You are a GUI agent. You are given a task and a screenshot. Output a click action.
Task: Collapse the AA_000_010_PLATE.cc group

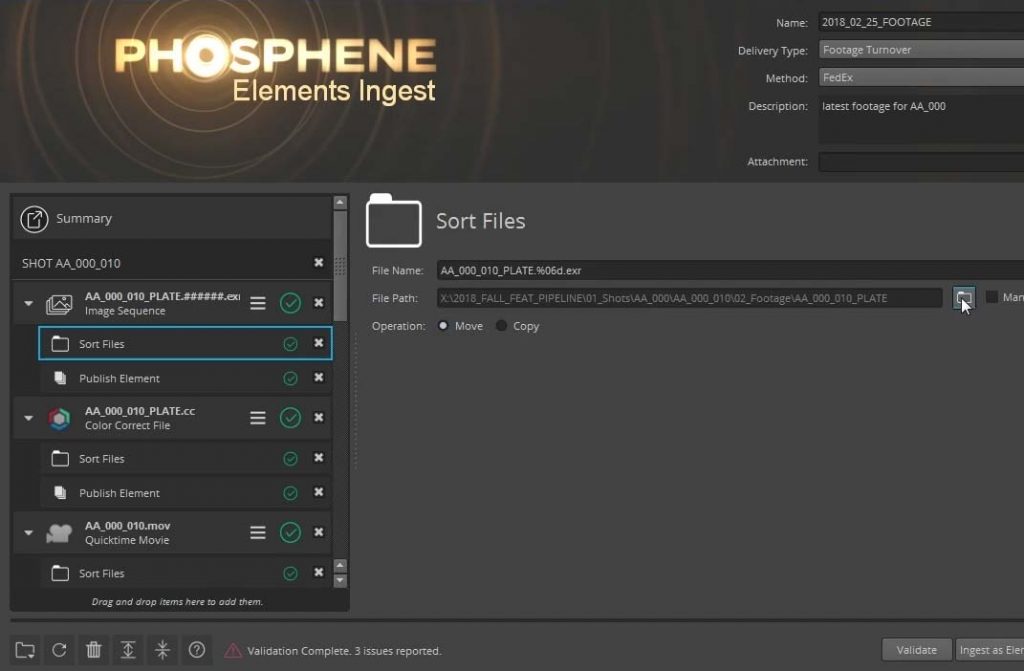pos(28,418)
